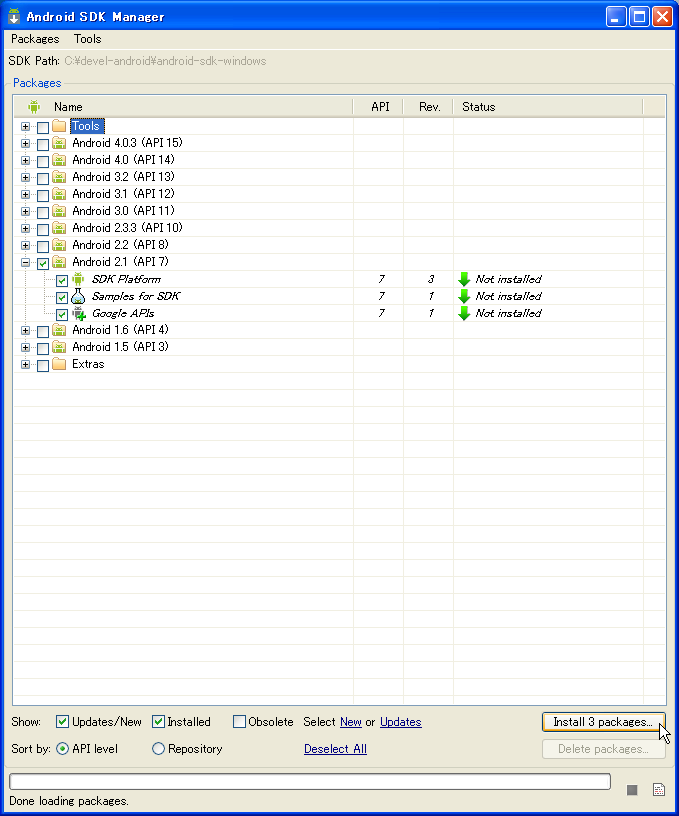Image resolution: width=679 pixels, height=816 pixels.
Task: Enable the Obsolete show checkbox
Action: point(239,722)
